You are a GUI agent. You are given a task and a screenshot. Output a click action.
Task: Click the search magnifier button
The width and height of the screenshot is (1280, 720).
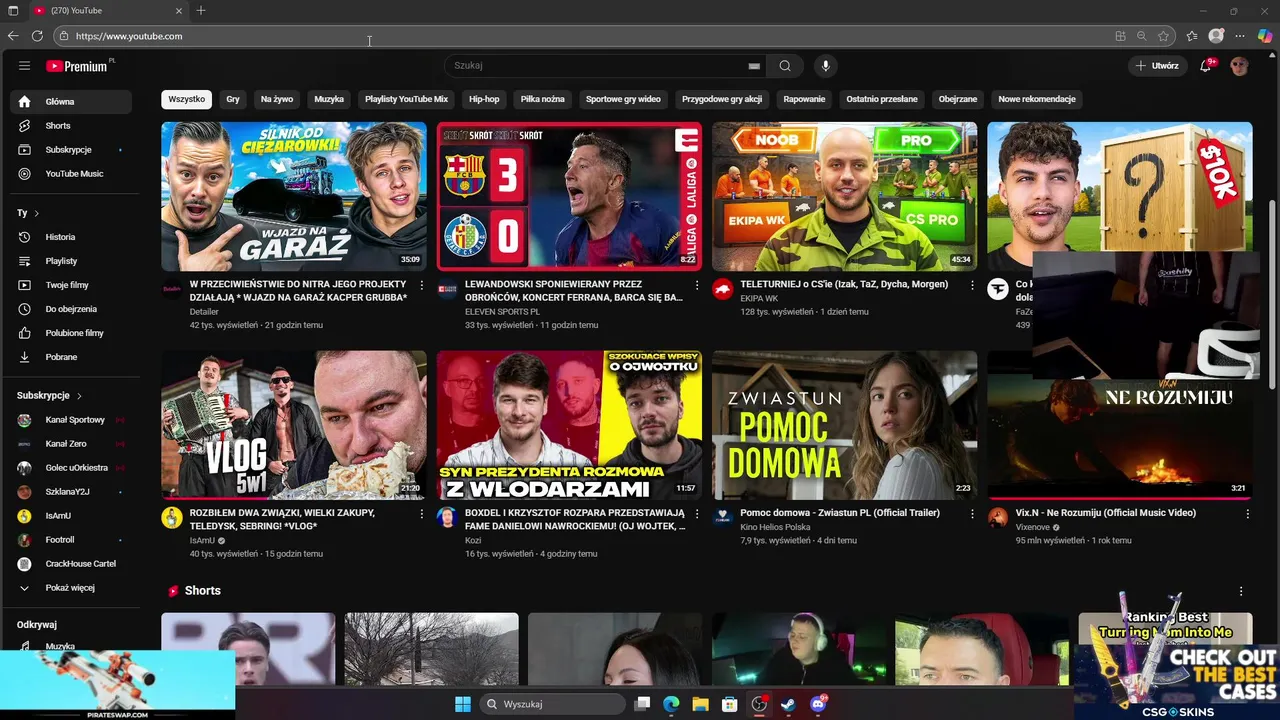[785, 66]
